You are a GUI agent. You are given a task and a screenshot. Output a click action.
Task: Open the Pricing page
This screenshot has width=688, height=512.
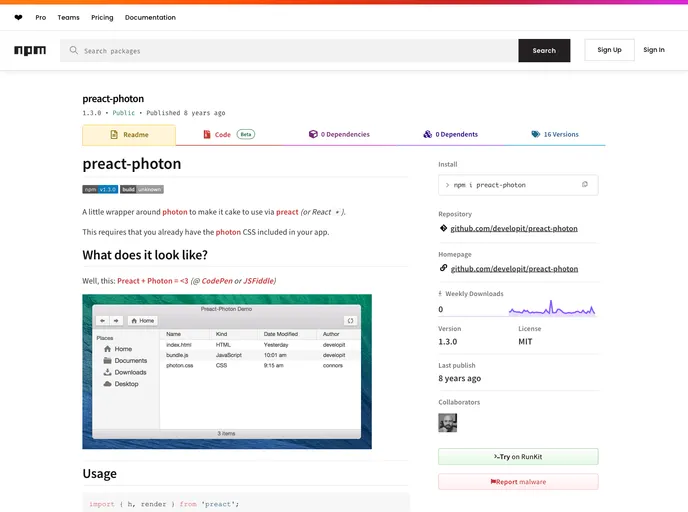(102, 18)
